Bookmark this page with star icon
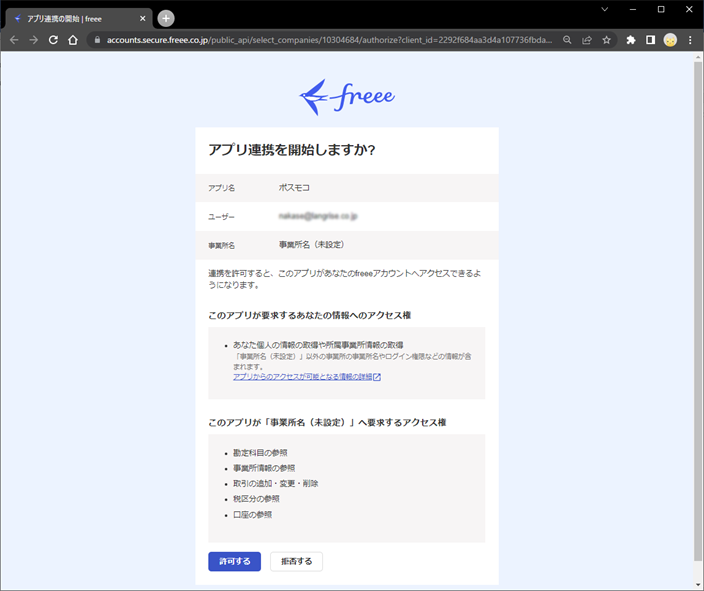The width and height of the screenshot is (704, 591). tap(607, 40)
